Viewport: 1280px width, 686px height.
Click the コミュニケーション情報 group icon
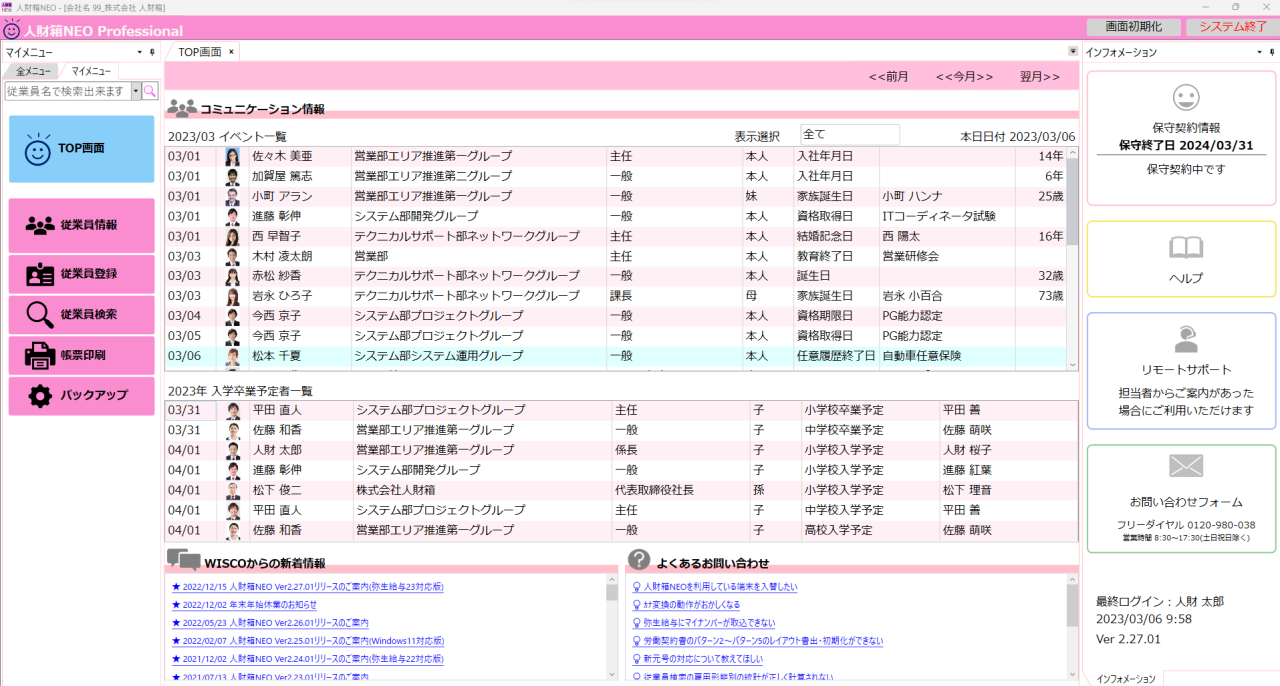coord(182,108)
